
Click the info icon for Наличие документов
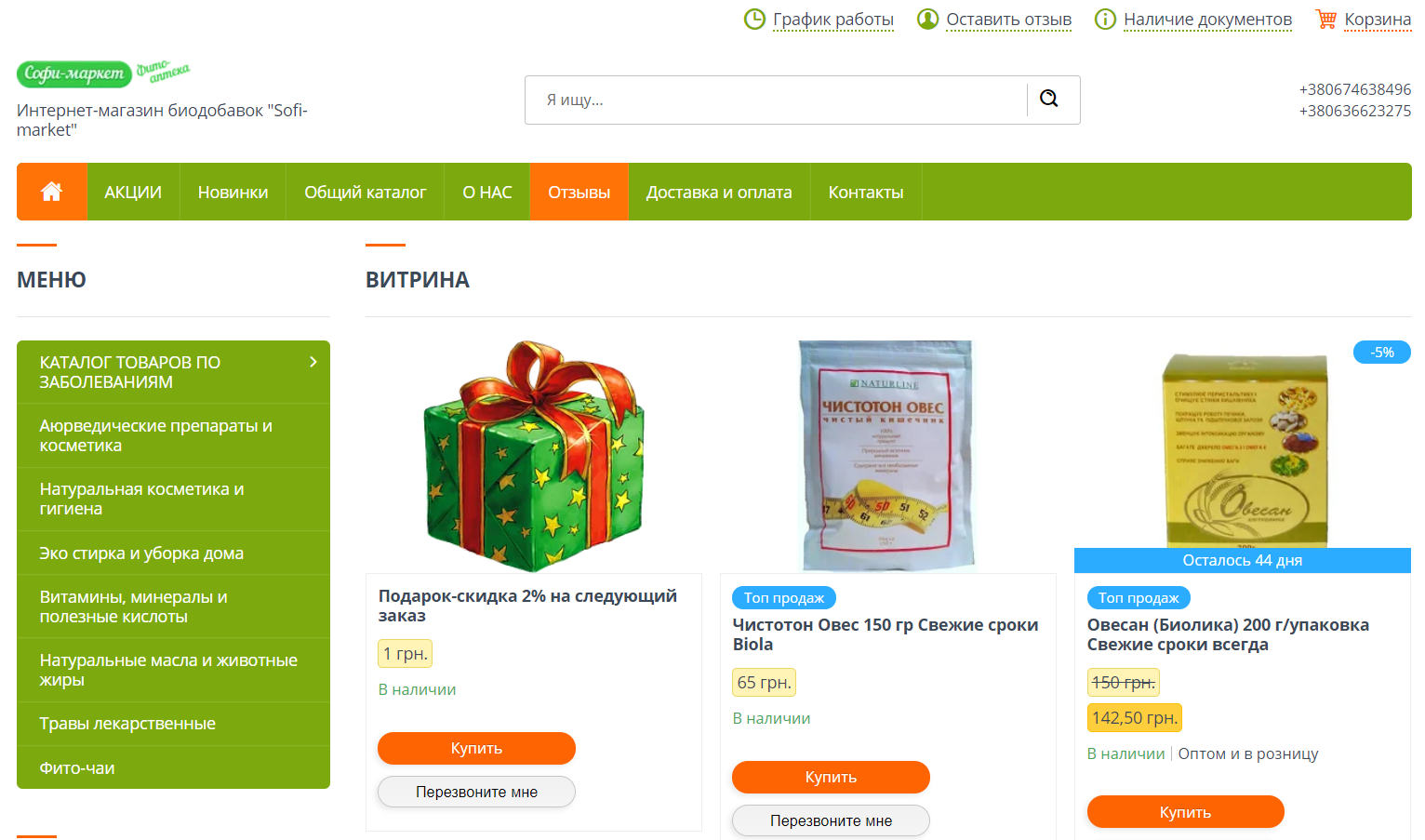(x=1105, y=19)
